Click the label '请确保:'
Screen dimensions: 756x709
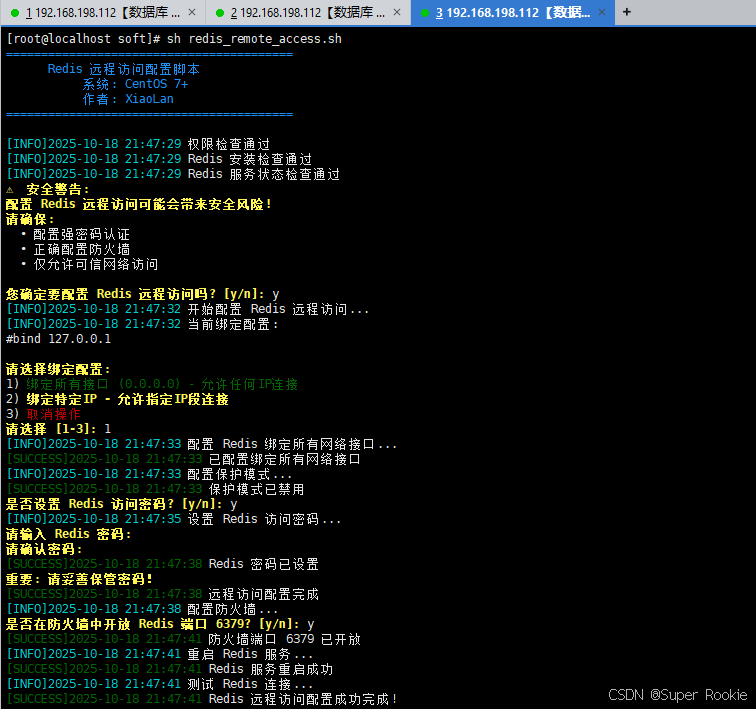click(x=30, y=219)
